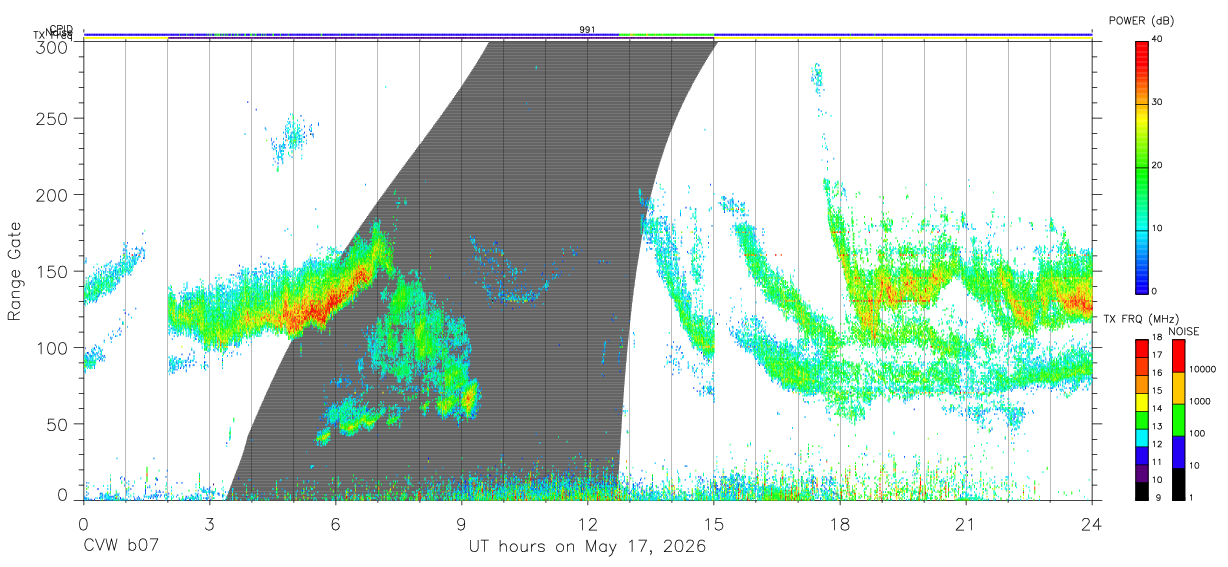Select the 50 tick label on the Range Gate axis
1228x567 pixels.
click(56, 424)
